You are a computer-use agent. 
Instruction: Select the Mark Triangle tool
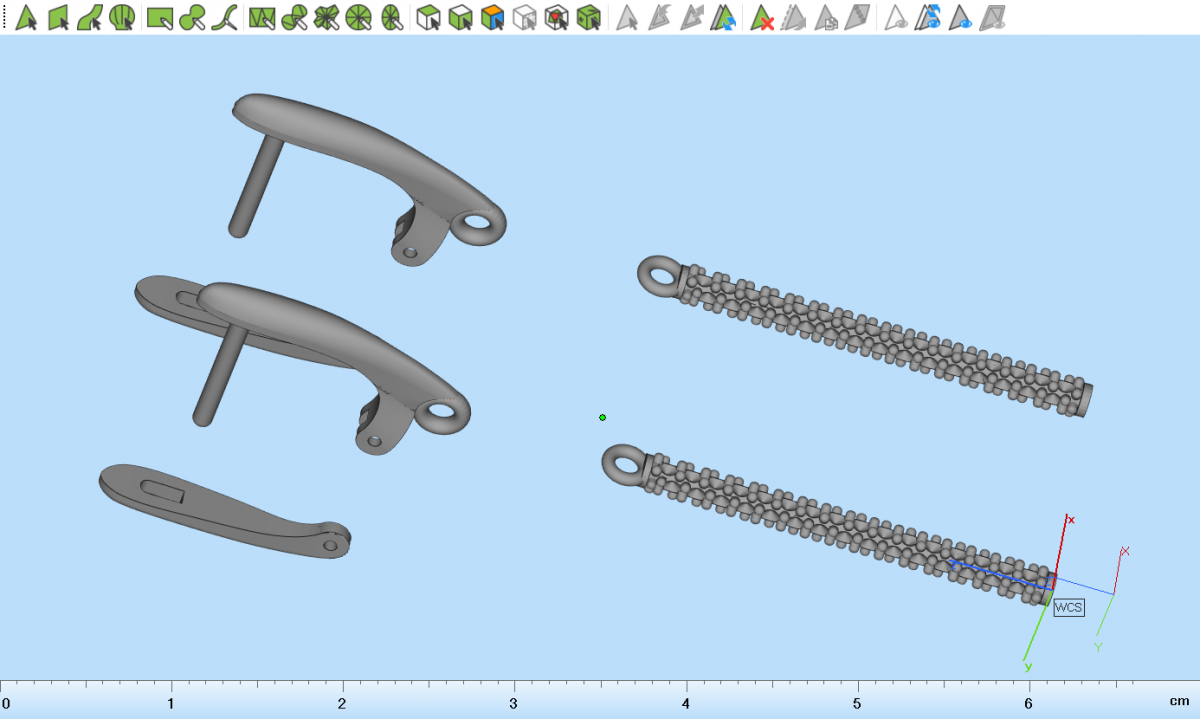(27, 17)
